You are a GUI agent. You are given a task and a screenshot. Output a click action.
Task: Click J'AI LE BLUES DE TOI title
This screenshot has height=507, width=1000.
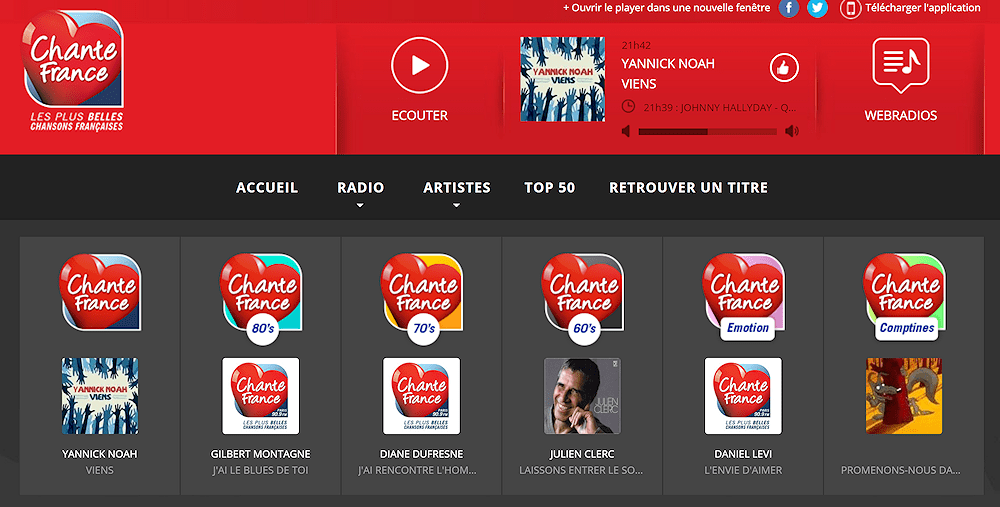click(x=261, y=470)
